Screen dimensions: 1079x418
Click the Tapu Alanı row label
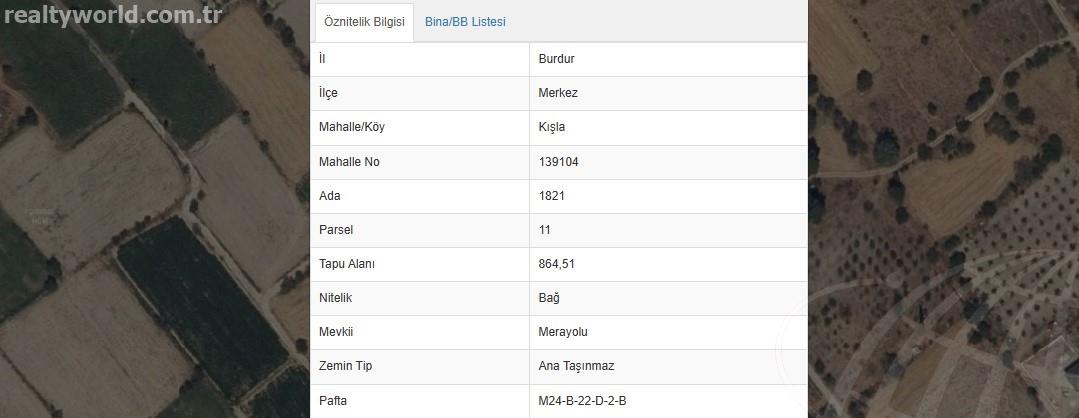347,264
